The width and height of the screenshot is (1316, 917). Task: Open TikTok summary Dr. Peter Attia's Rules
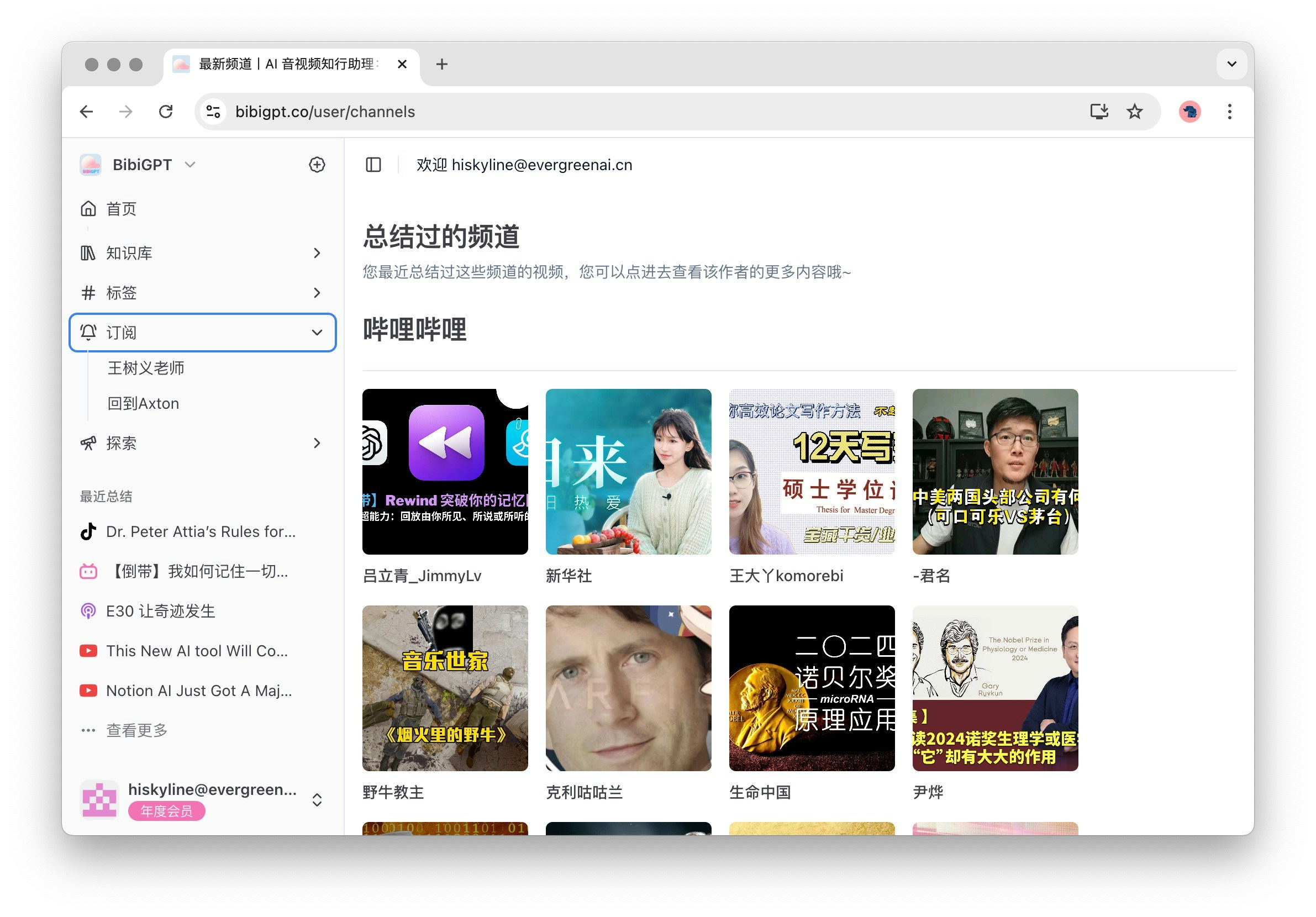(201, 532)
